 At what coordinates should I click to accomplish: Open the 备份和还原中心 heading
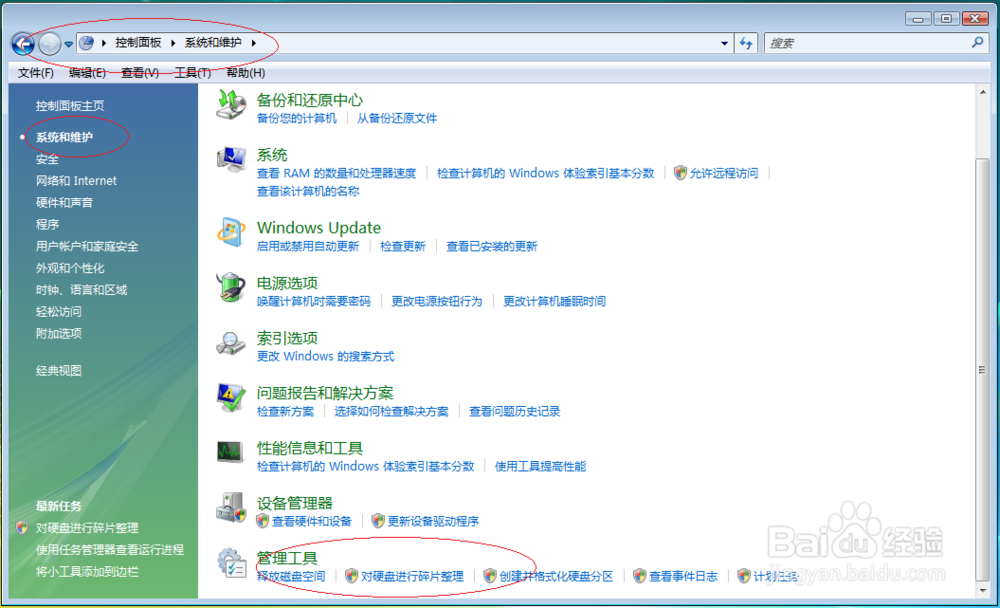[309, 100]
